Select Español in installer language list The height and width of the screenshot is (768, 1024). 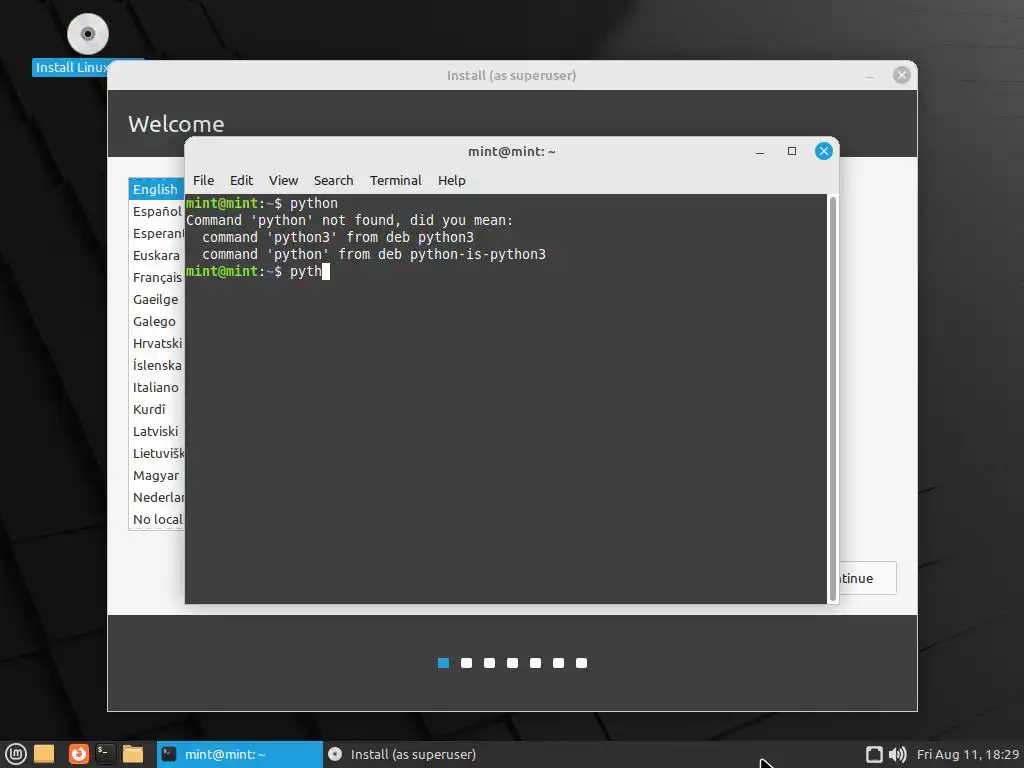pyautogui.click(x=156, y=212)
